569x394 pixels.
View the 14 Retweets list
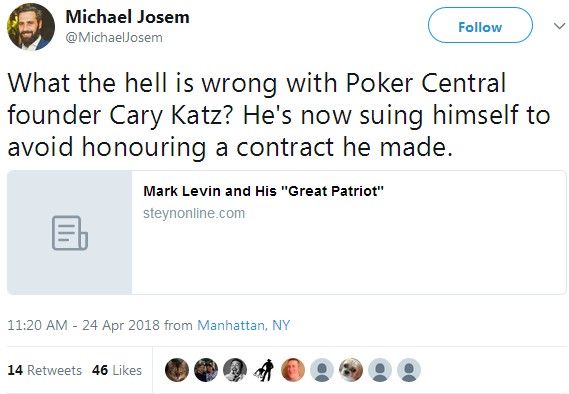[x=45, y=370]
